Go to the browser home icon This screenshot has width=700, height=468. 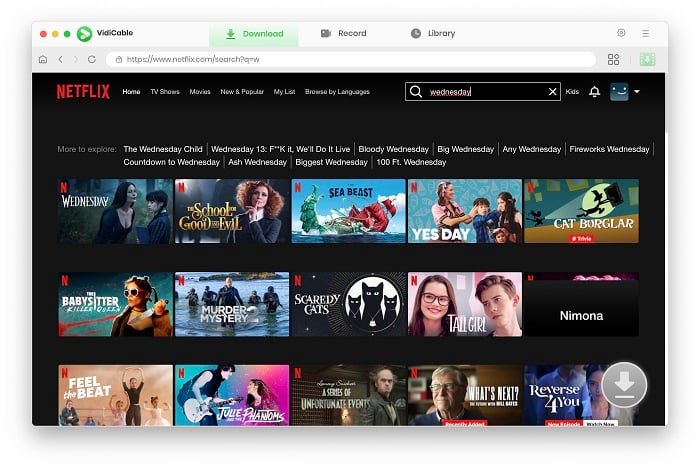point(43,59)
